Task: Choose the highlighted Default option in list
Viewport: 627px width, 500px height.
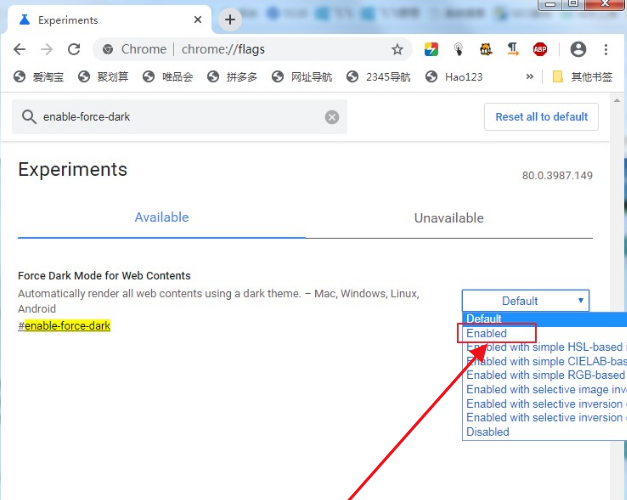Action: tap(544, 319)
